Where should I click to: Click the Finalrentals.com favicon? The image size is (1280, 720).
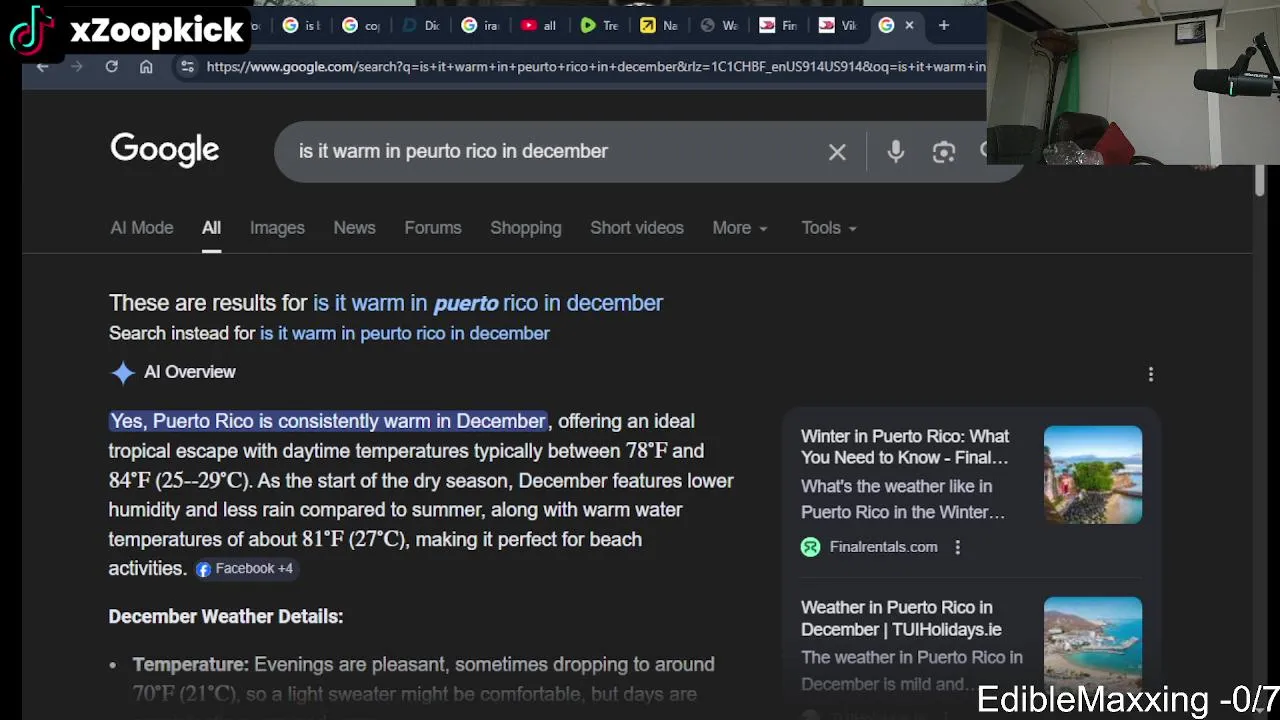[810, 547]
